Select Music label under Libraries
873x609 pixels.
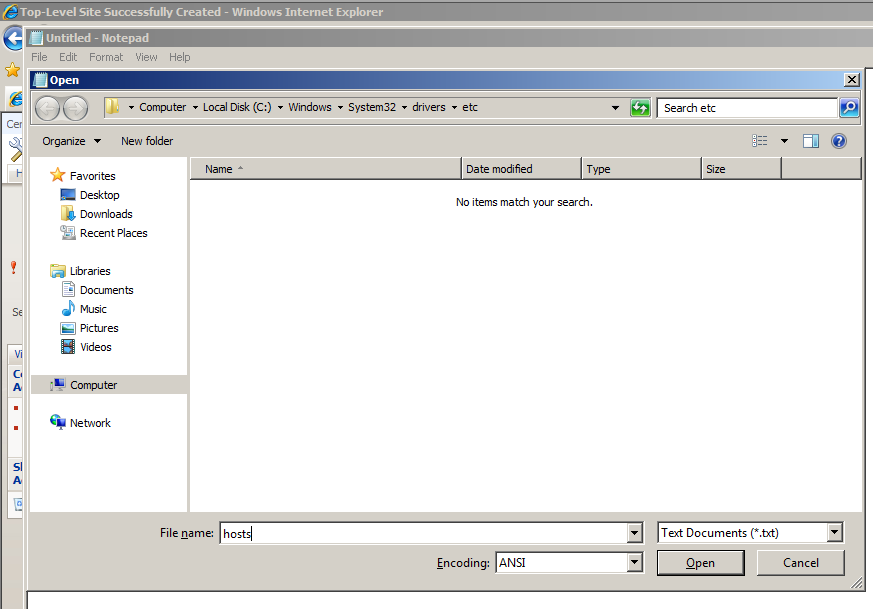pyautogui.click(x=93, y=309)
